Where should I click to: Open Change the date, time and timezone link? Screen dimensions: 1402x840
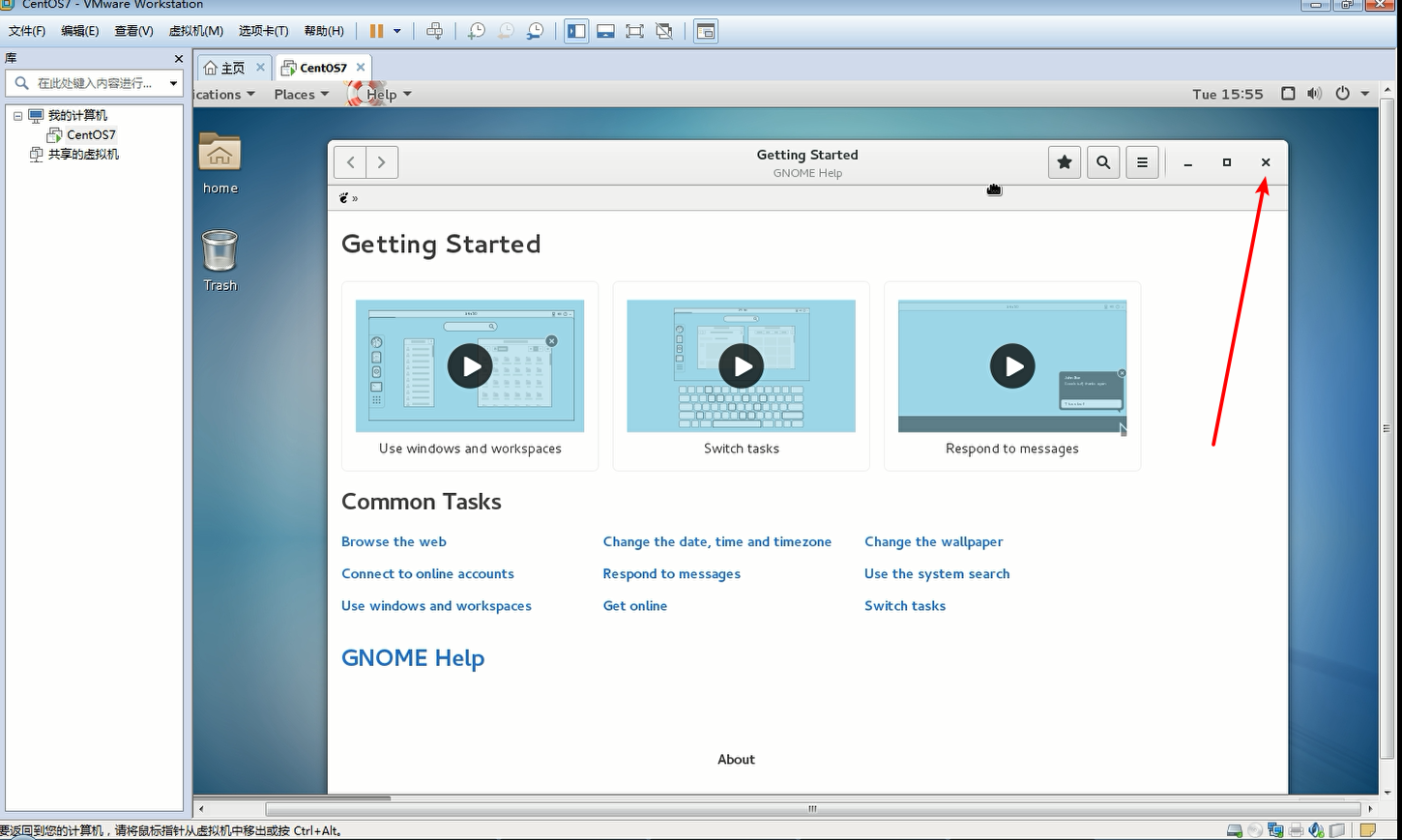click(x=717, y=541)
